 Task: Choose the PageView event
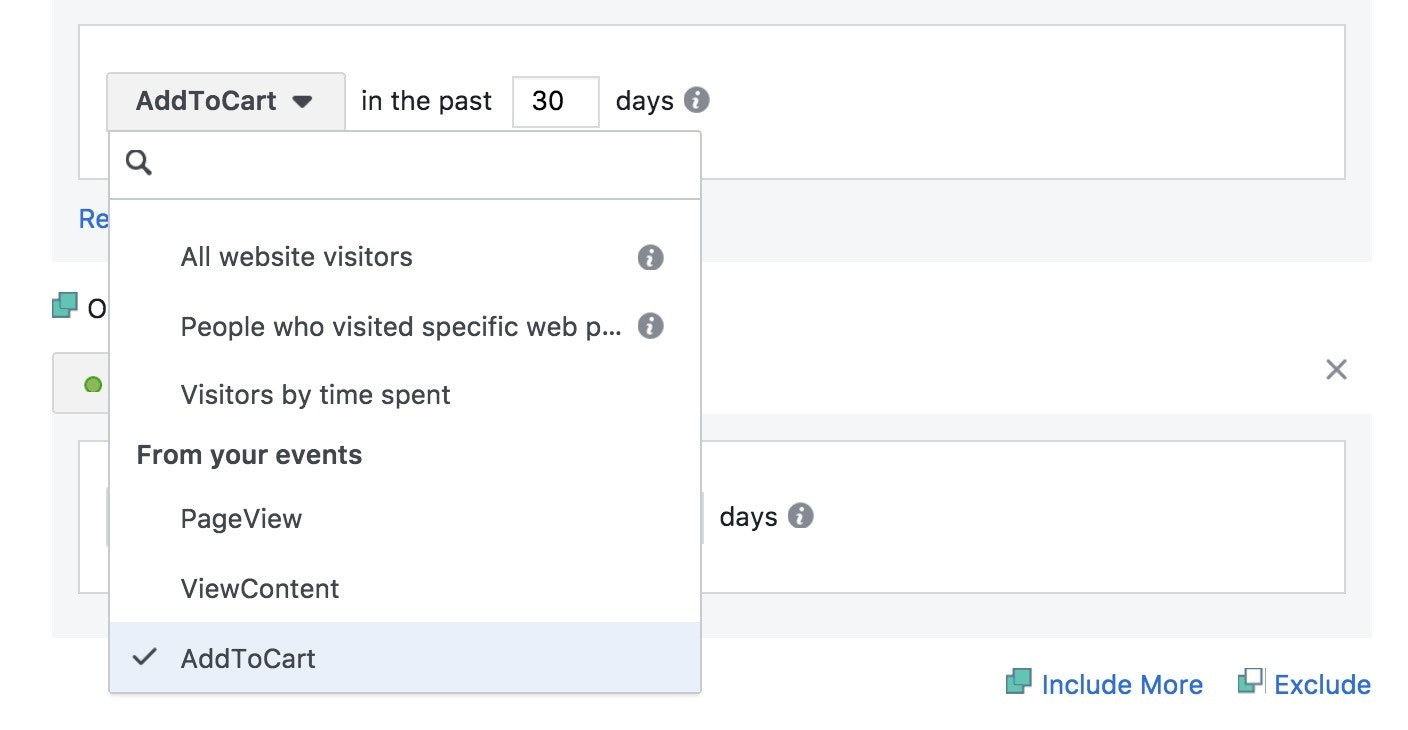click(241, 519)
